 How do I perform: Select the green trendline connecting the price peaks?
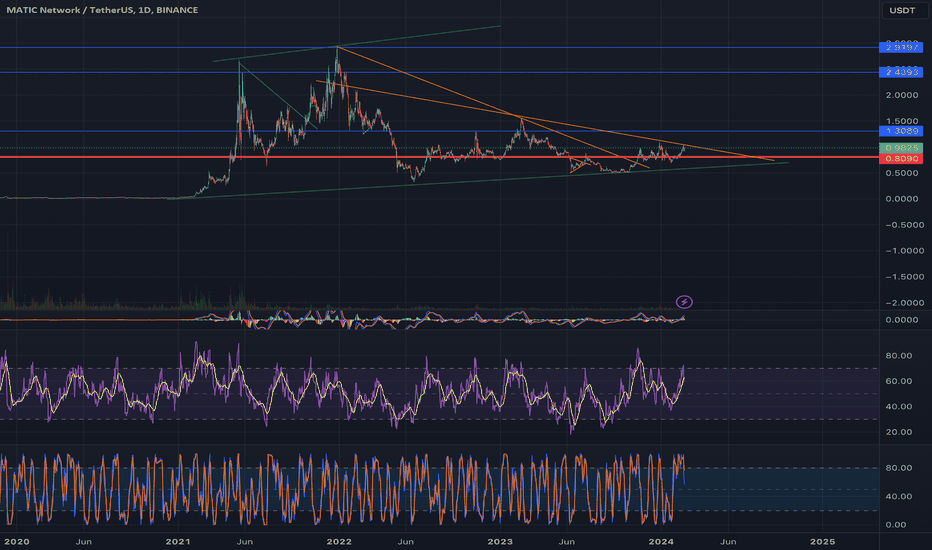point(357,43)
